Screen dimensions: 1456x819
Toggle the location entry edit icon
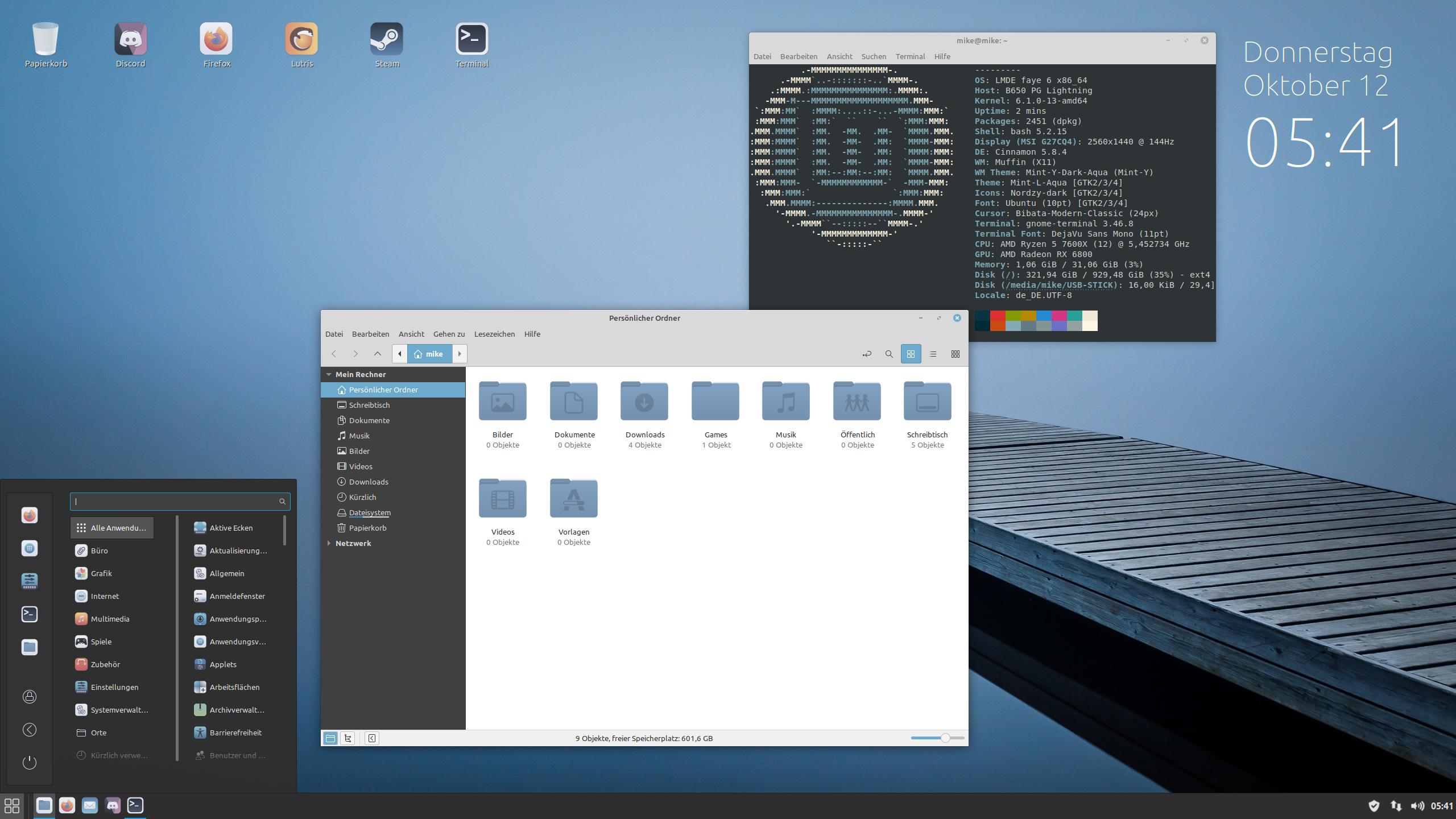click(x=867, y=354)
